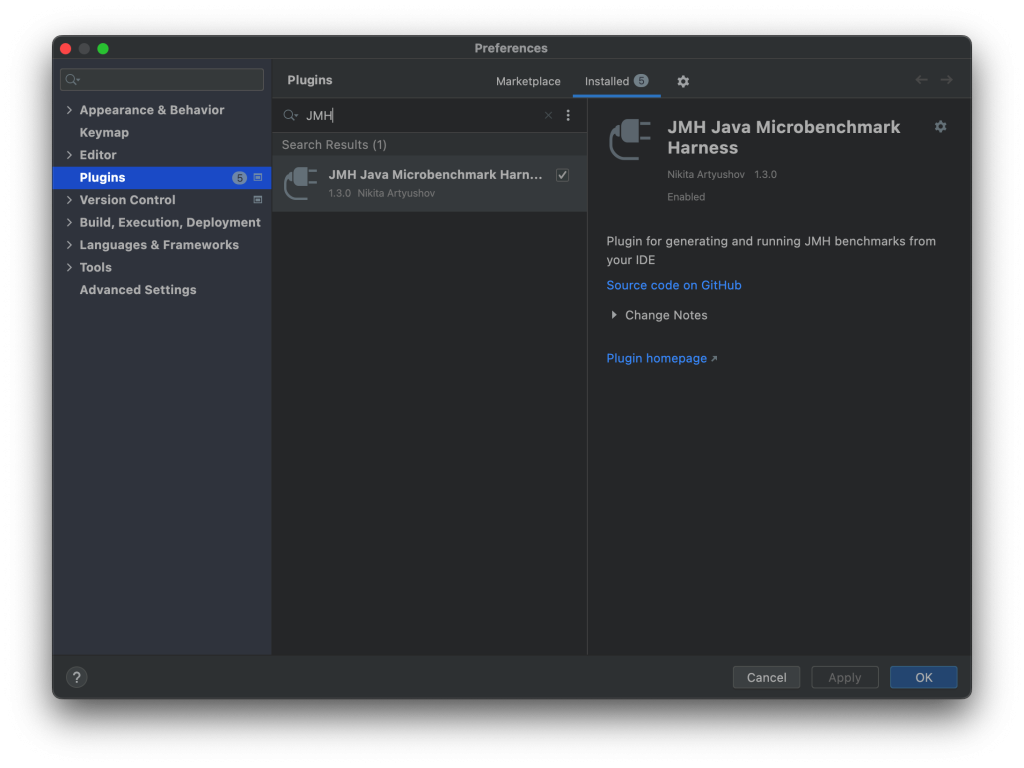Click the plugin search magnifier icon
This screenshot has width=1024, height=768.
pos(290,116)
